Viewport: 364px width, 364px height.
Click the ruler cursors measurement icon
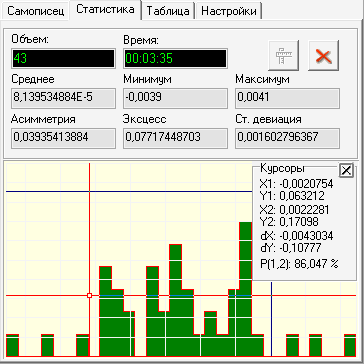click(x=284, y=55)
